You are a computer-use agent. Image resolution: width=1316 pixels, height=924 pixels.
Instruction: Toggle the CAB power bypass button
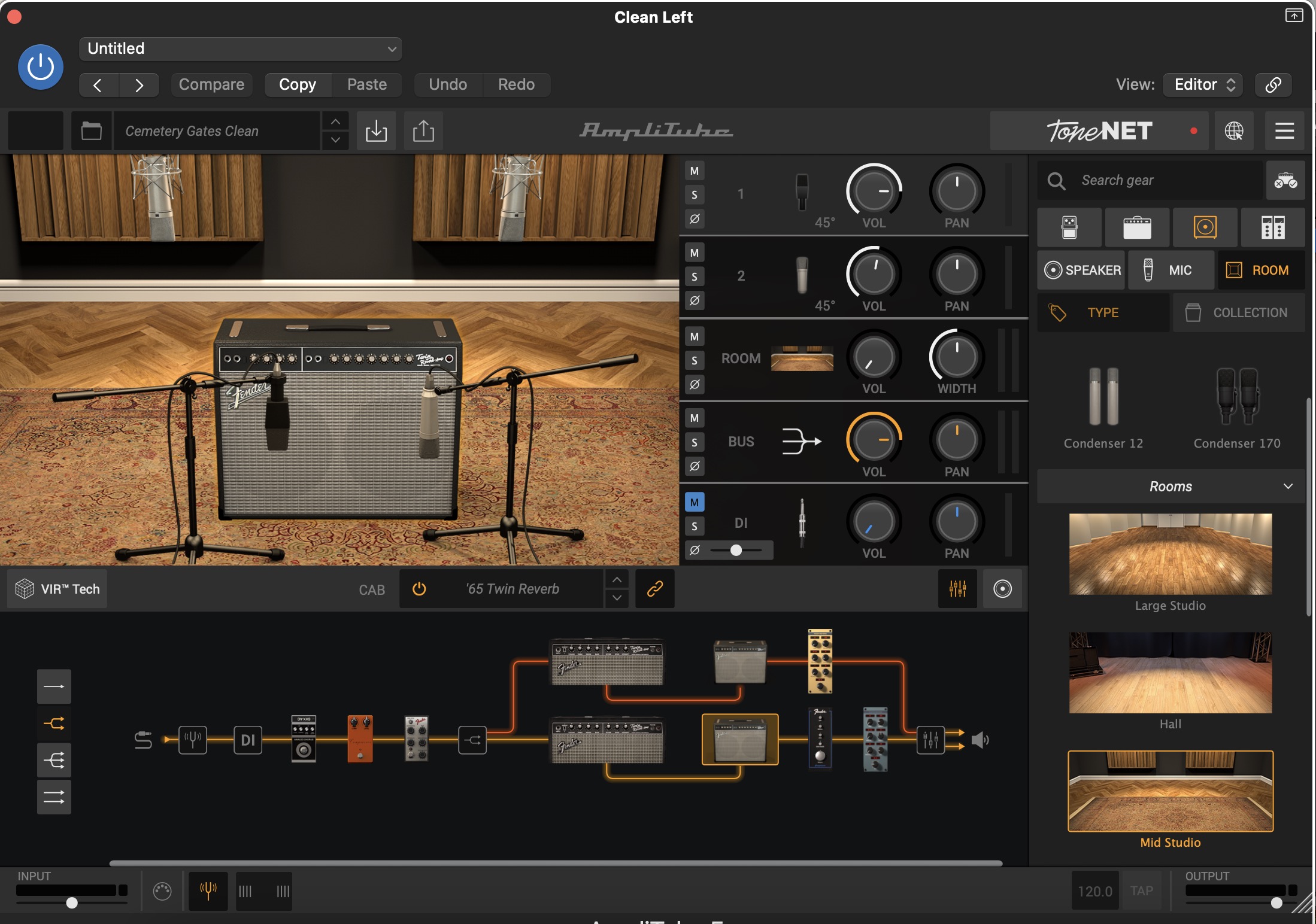(419, 589)
